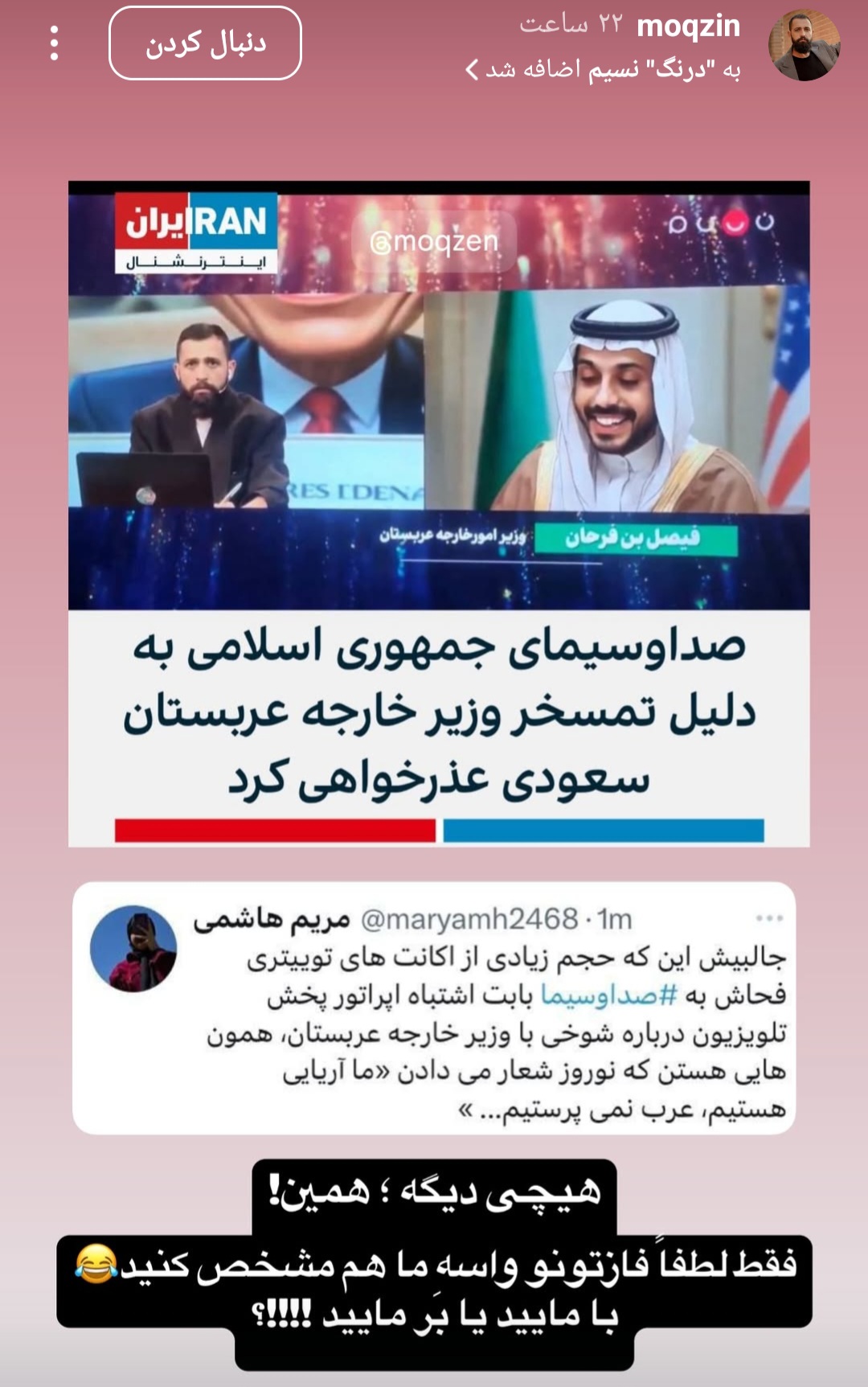Open the tweet's three-dot menu
The image size is (868, 1387).
769,917
